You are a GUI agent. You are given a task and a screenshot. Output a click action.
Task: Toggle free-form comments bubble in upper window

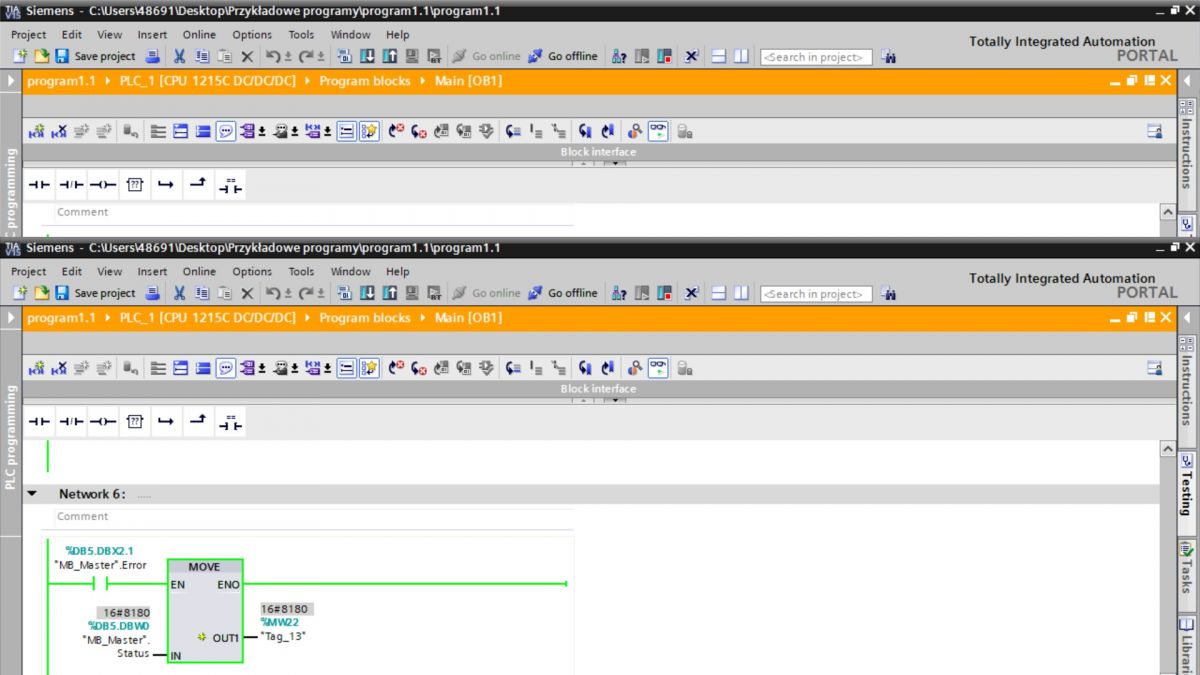[x=226, y=131]
